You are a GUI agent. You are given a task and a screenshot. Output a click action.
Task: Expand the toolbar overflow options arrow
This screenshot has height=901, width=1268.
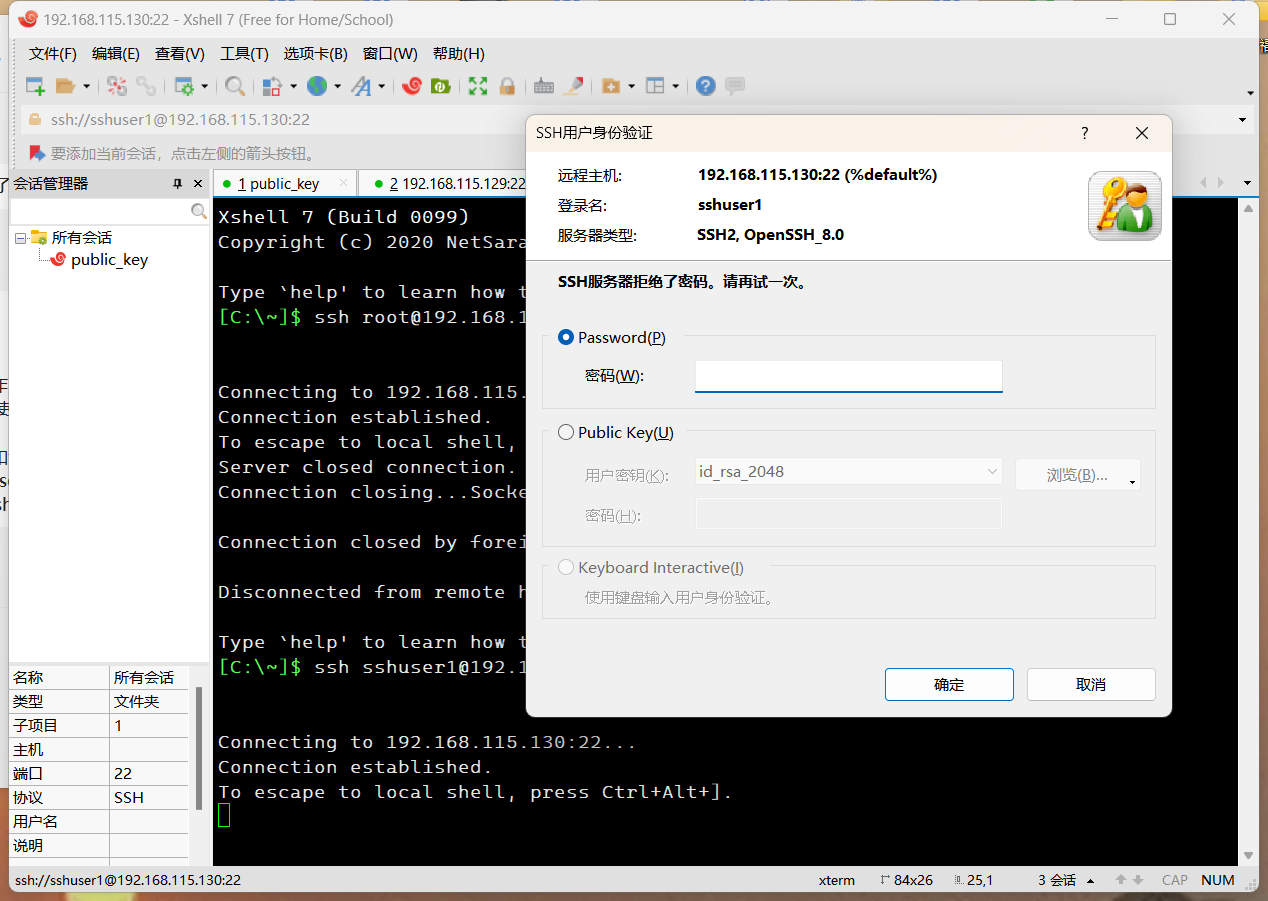pyautogui.click(x=1250, y=93)
